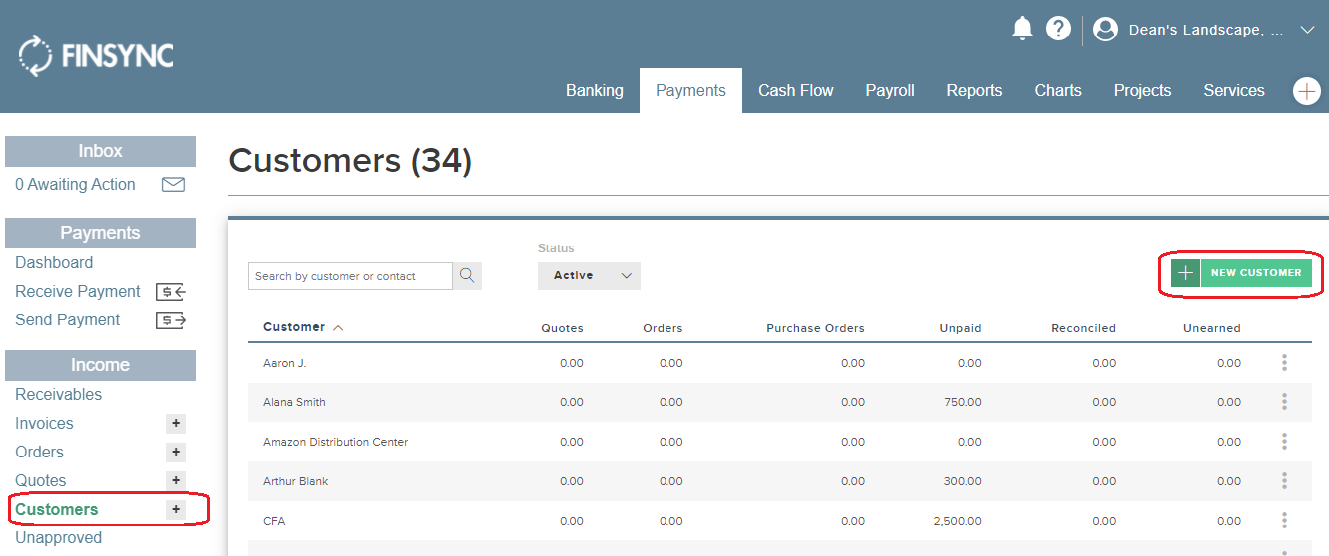Image resolution: width=1329 pixels, height=556 pixels.
Task: Select customer name Alana Smith
Action: [294, 402]
